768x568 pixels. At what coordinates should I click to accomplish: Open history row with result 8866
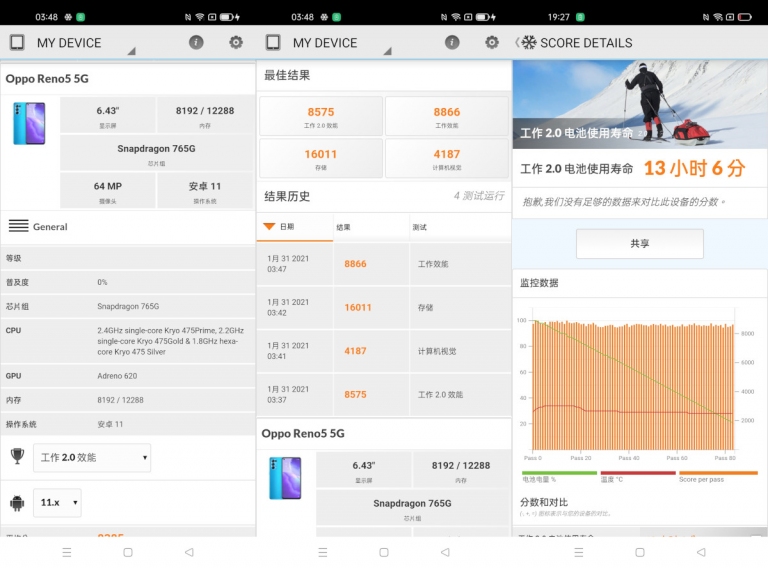[384, 264]
